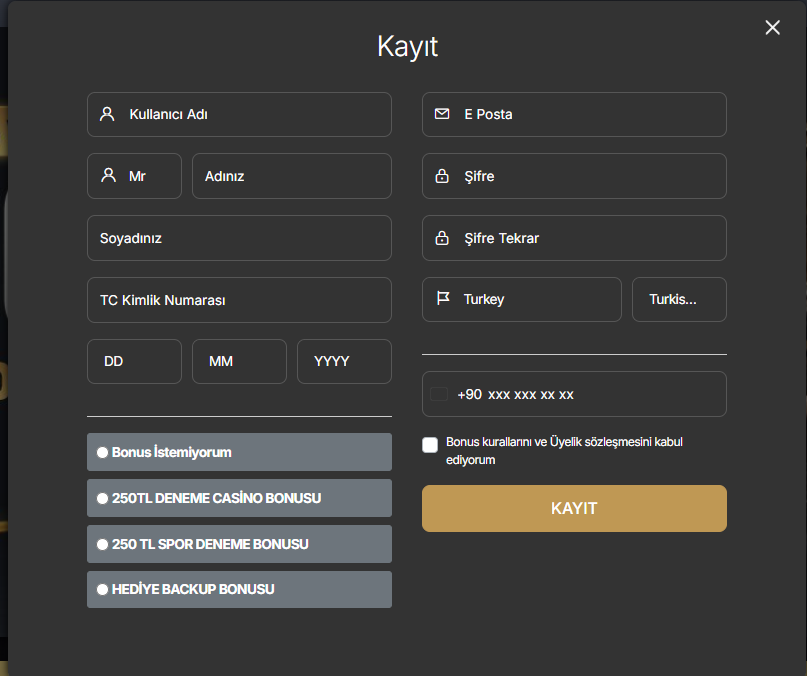Screen dimensions: 807x676
Task: Click the lock icon in Şifre Tekrar field
Action: point(442,238)
